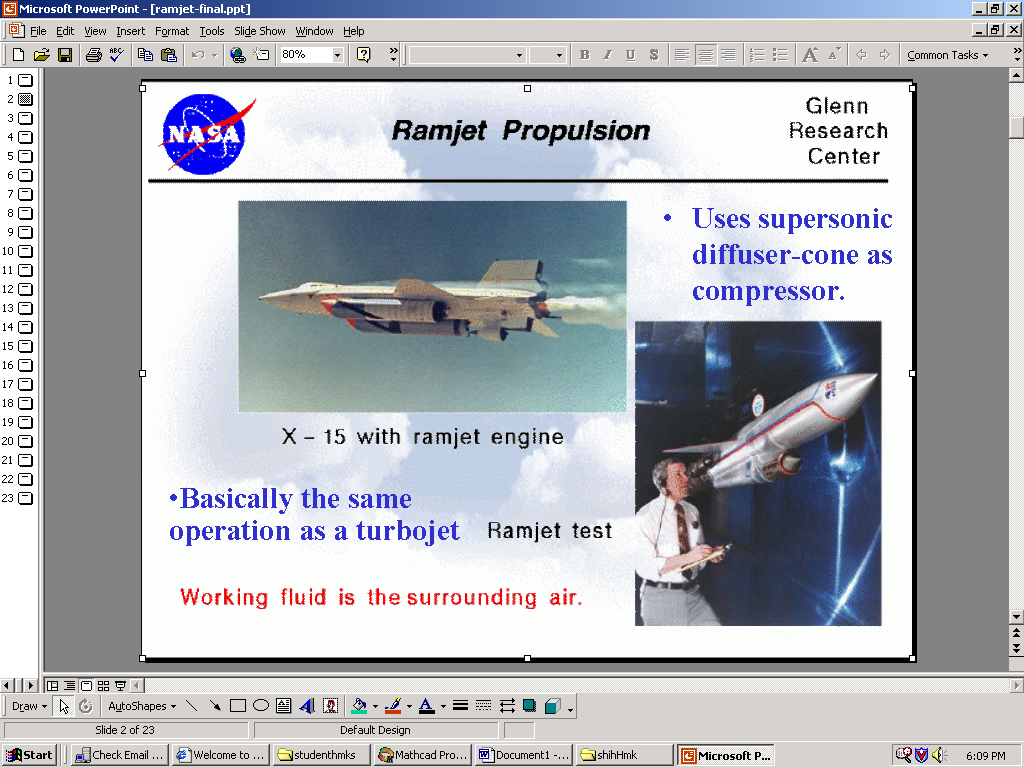Insert a hyperlink using the globe icon
The height and width of the screenshot is (768, 1024).
[238, 55]
